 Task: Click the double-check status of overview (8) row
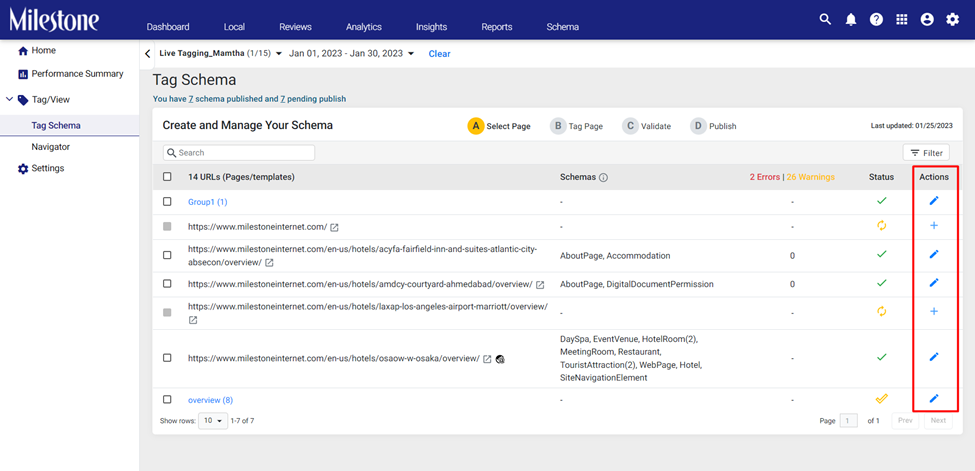(881, 399)
